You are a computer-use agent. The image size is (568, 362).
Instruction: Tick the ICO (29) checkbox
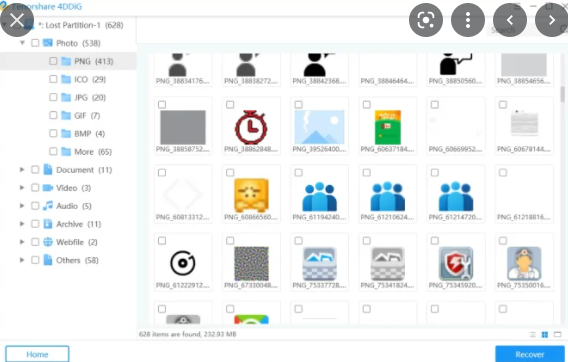[53, 79]
